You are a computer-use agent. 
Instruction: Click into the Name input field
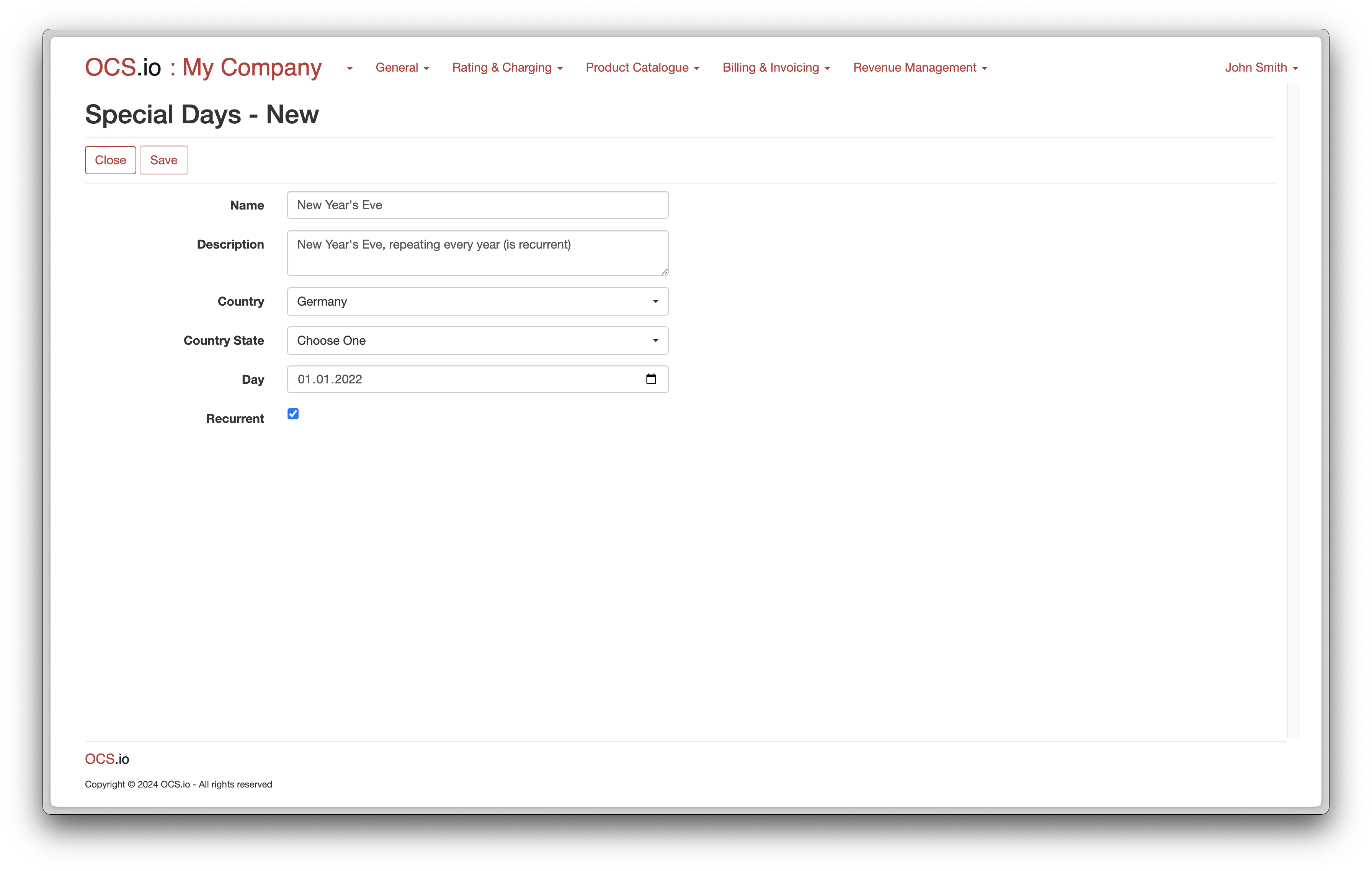click(477, 205)
